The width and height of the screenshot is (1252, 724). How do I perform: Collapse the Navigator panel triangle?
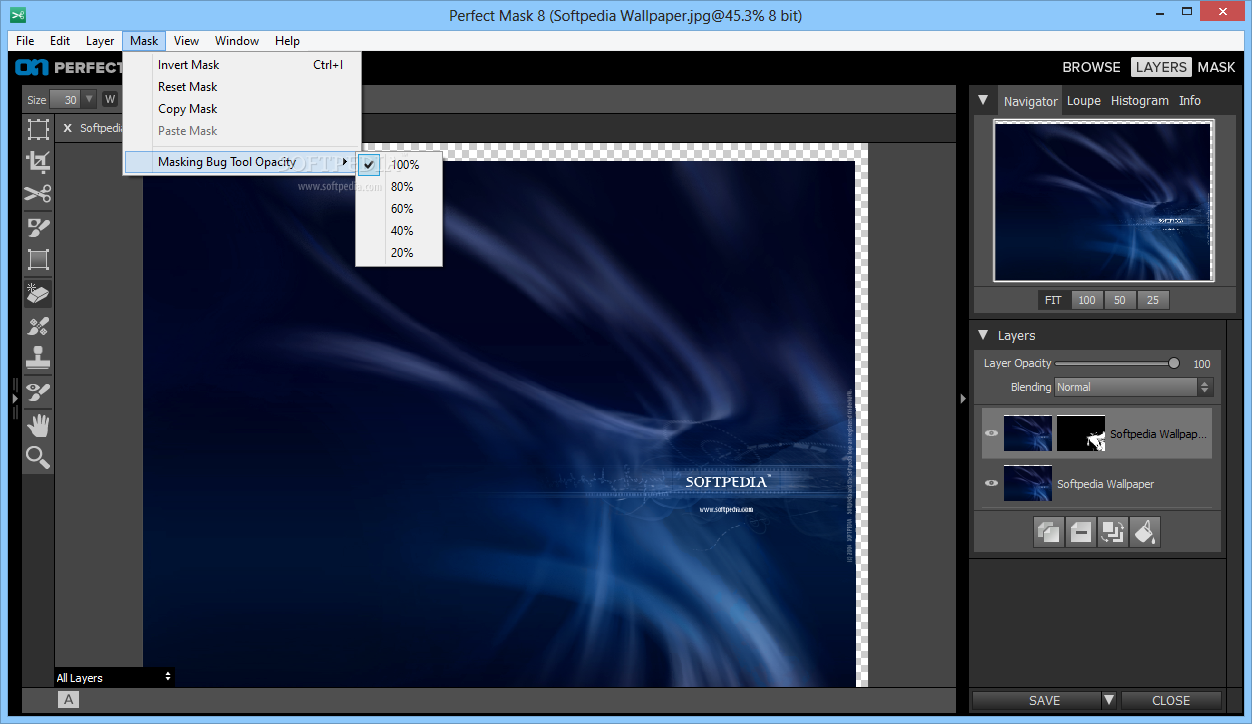point(983,100)
